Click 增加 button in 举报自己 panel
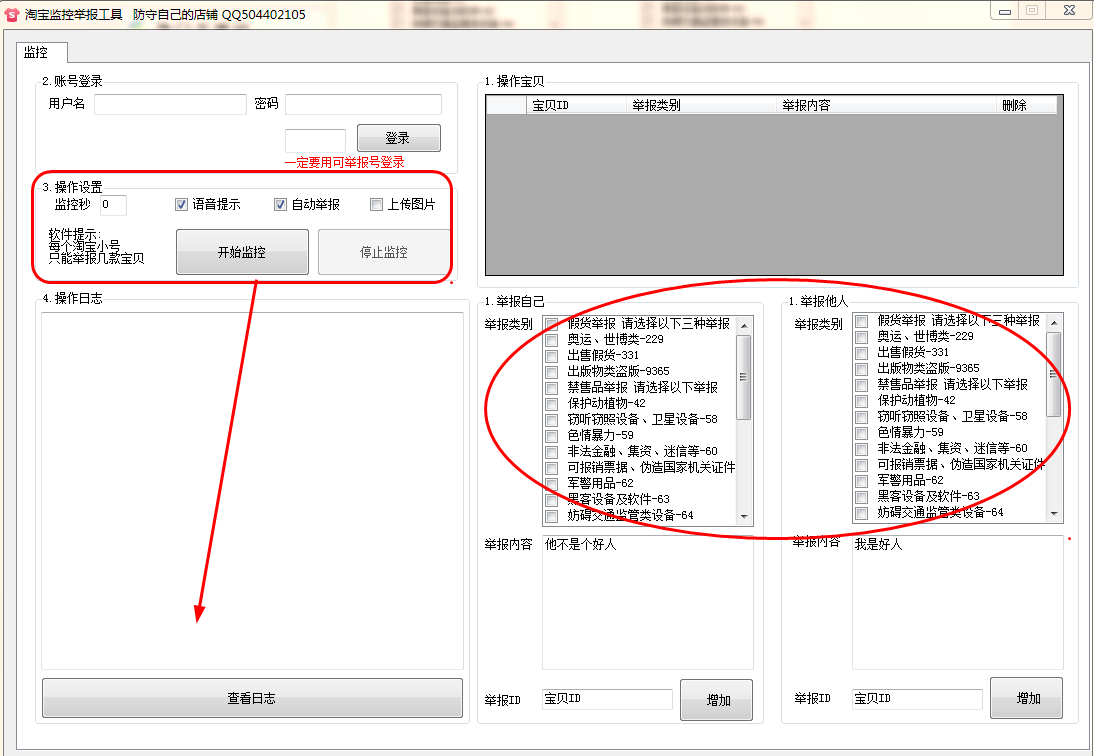Viewport: 1094px width, 756px height. (x=717, y=700)
